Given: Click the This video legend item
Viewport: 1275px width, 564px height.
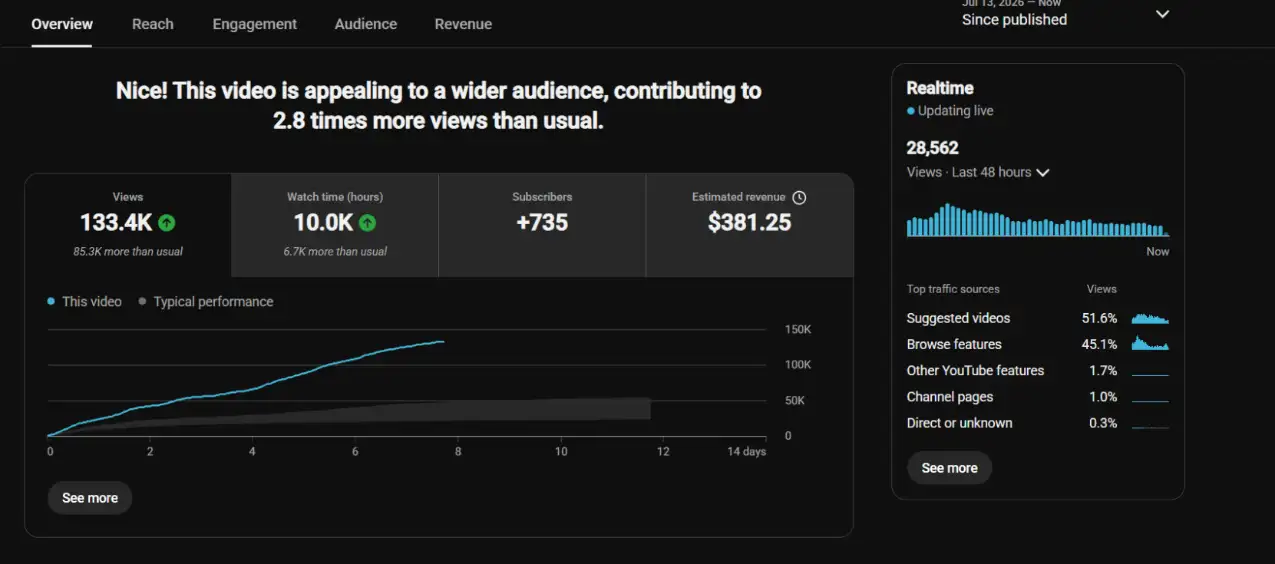Looking at the screenshot, I should (x=84, y=301).
